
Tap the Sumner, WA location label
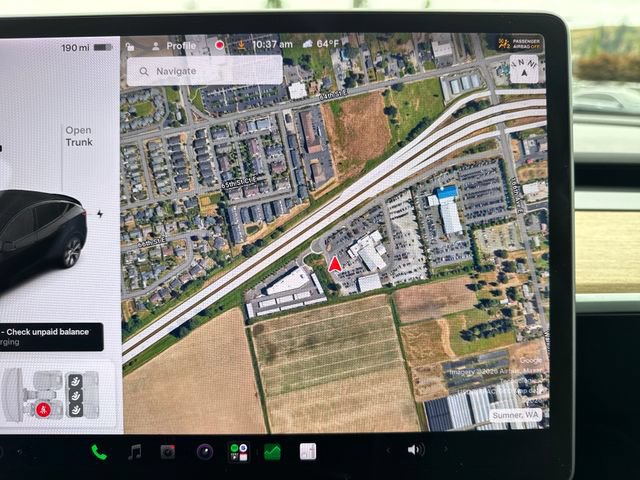pos(516,415)
